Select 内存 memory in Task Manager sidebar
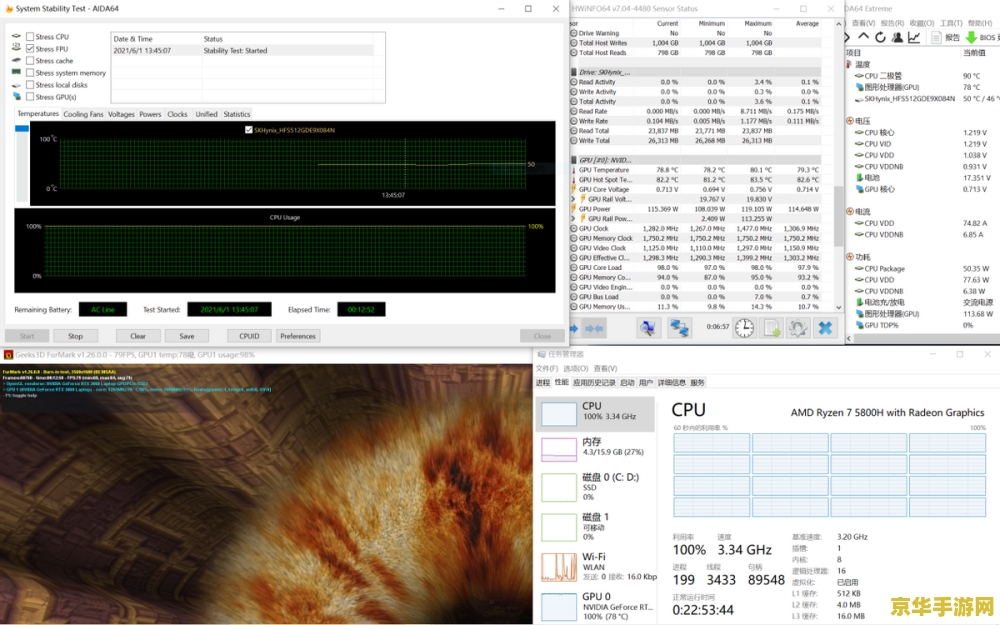Image resolution: width=1000 pixels, height=625 pixels. coord(595,448)
